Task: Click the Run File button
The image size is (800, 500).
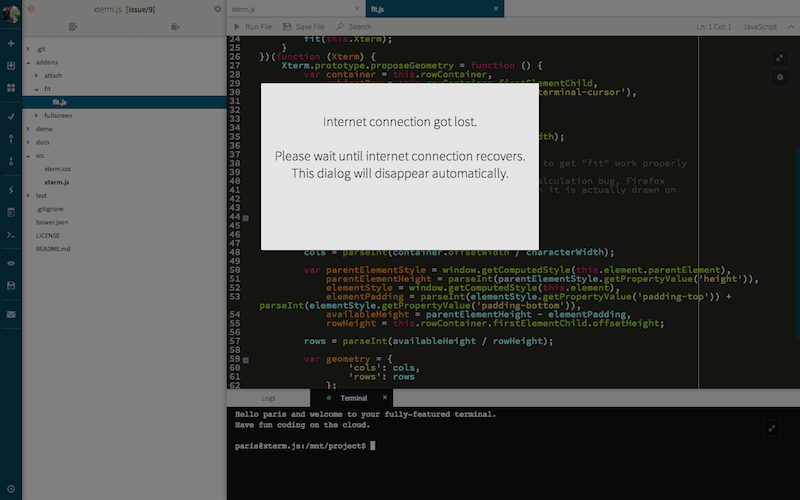Action: point(252,27)
